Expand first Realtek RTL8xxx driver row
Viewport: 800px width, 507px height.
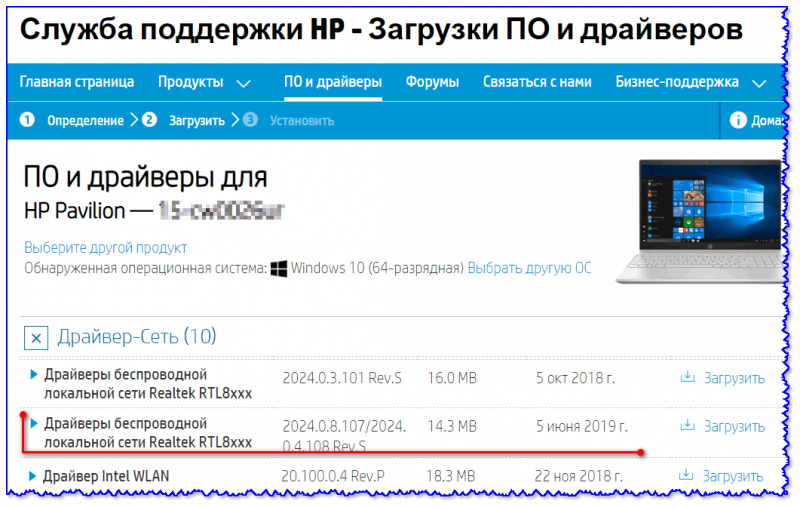[34, 374]
